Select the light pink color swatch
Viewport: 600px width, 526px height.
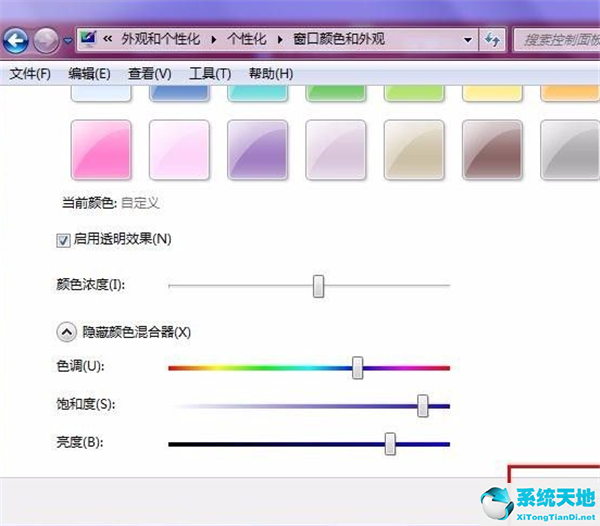pyautogui.click(x=179, y=150)
